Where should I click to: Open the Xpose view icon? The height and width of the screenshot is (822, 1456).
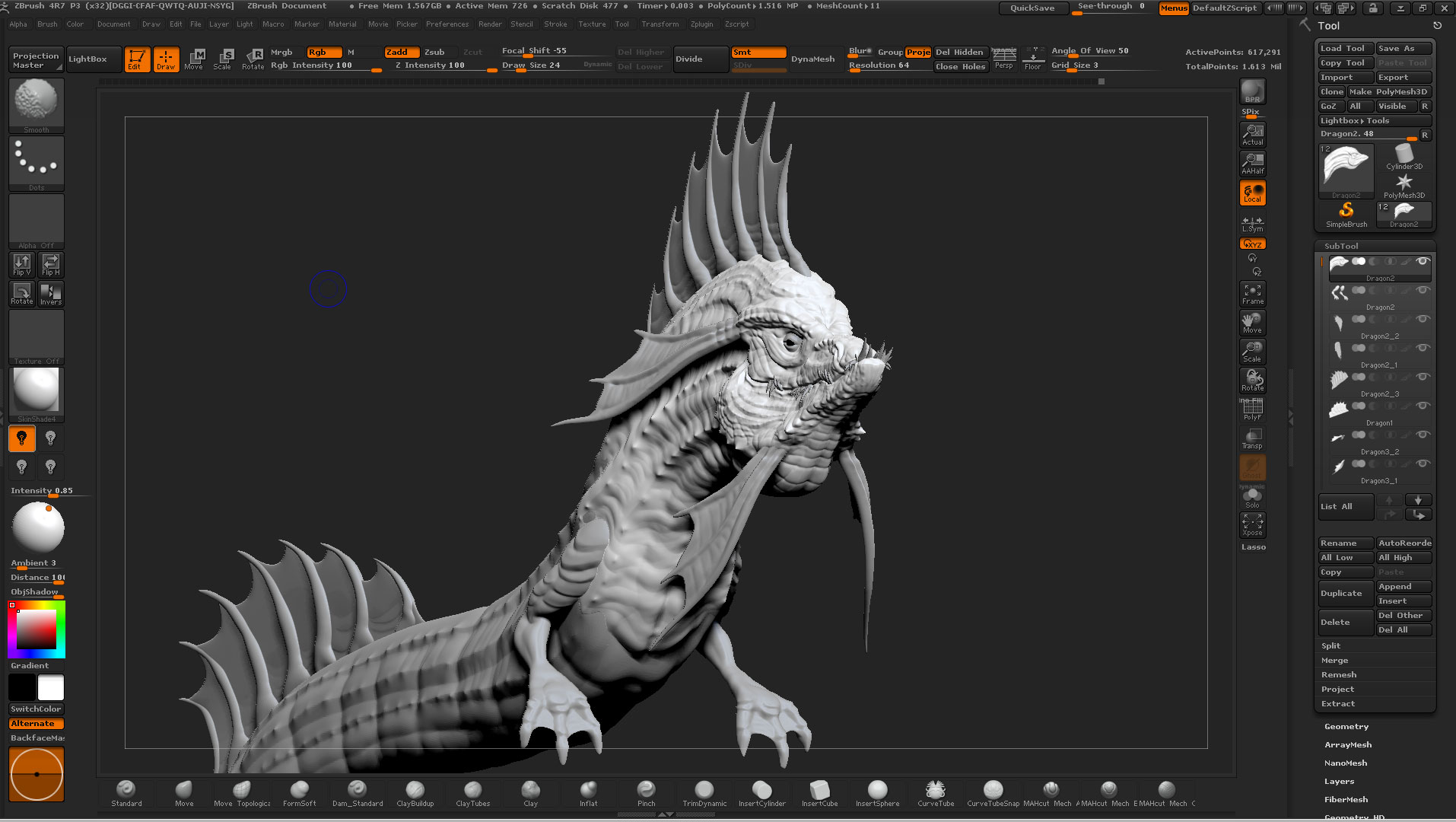[1252, 524]
